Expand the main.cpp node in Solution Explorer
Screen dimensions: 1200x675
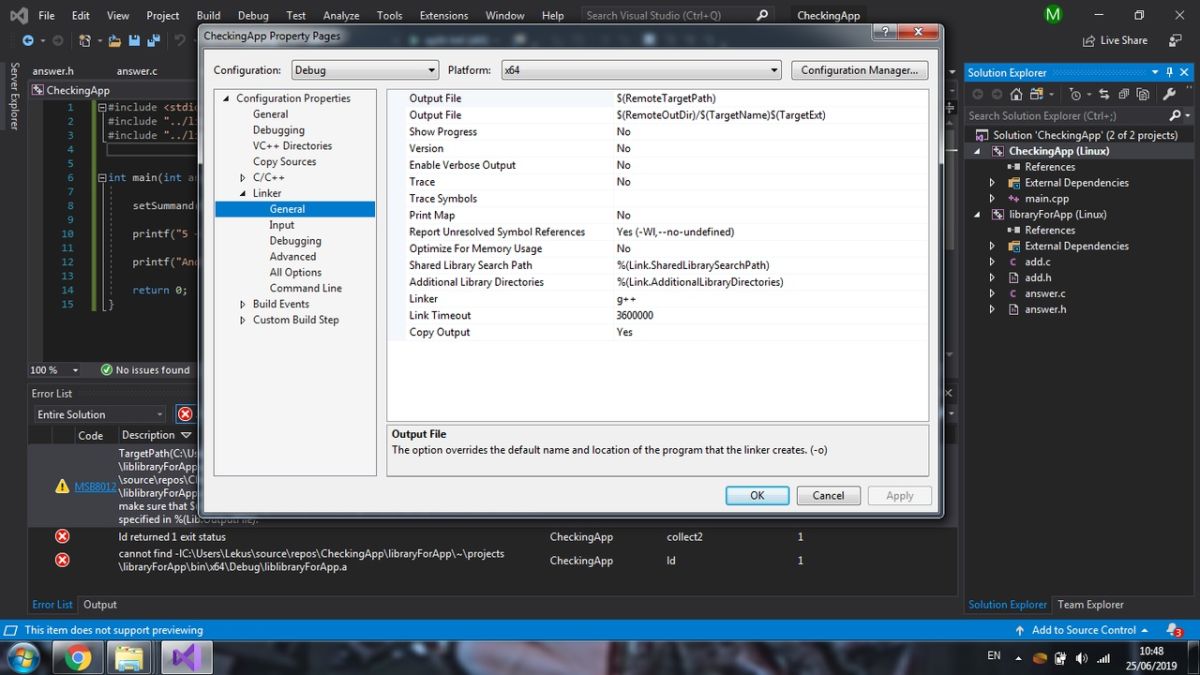point(992,199)
